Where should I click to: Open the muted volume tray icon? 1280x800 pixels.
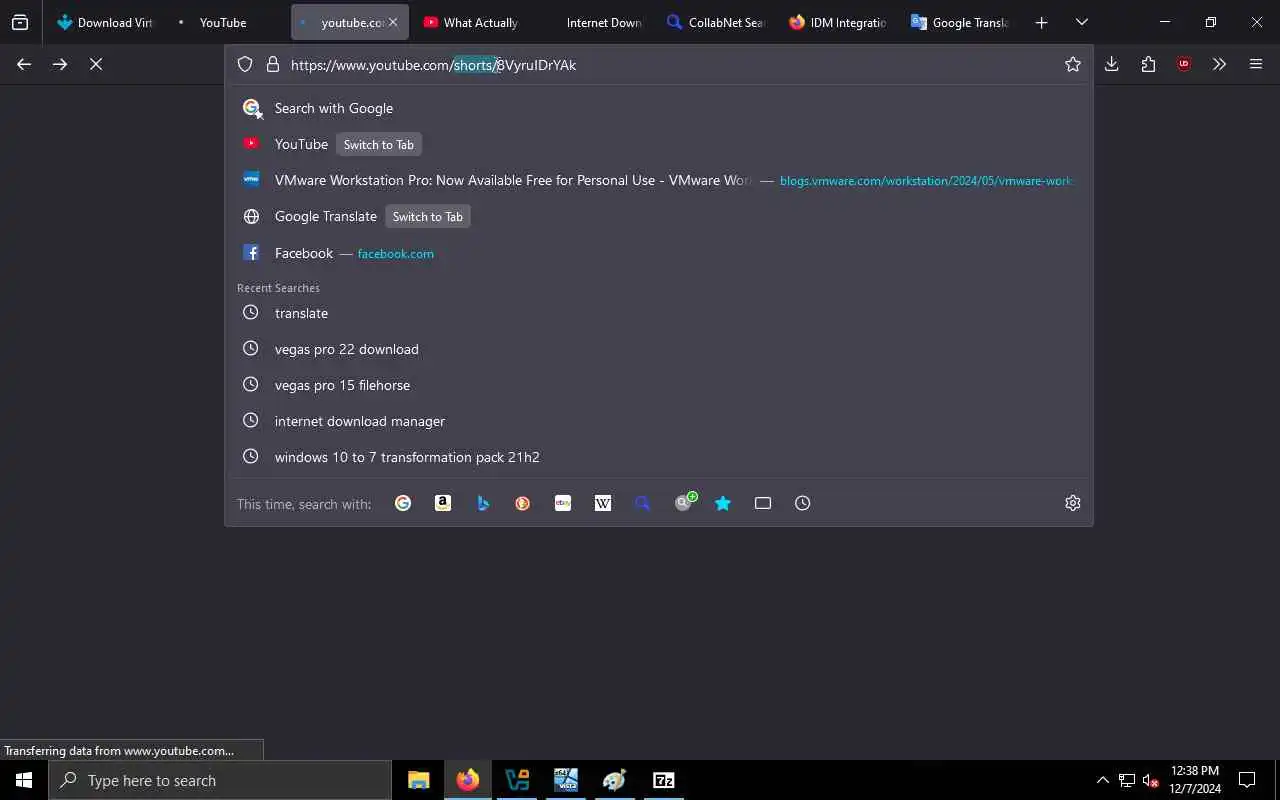pos(1150,780)
